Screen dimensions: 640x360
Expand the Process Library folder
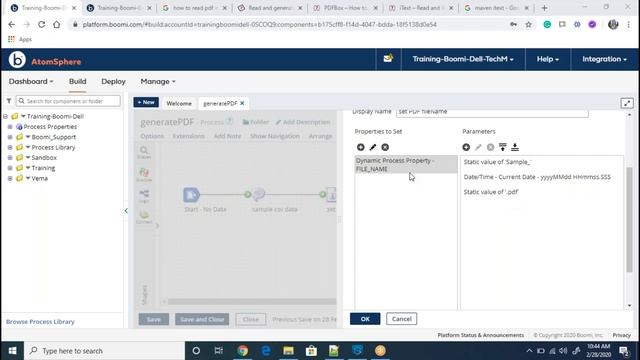click(x=10, y=147)
